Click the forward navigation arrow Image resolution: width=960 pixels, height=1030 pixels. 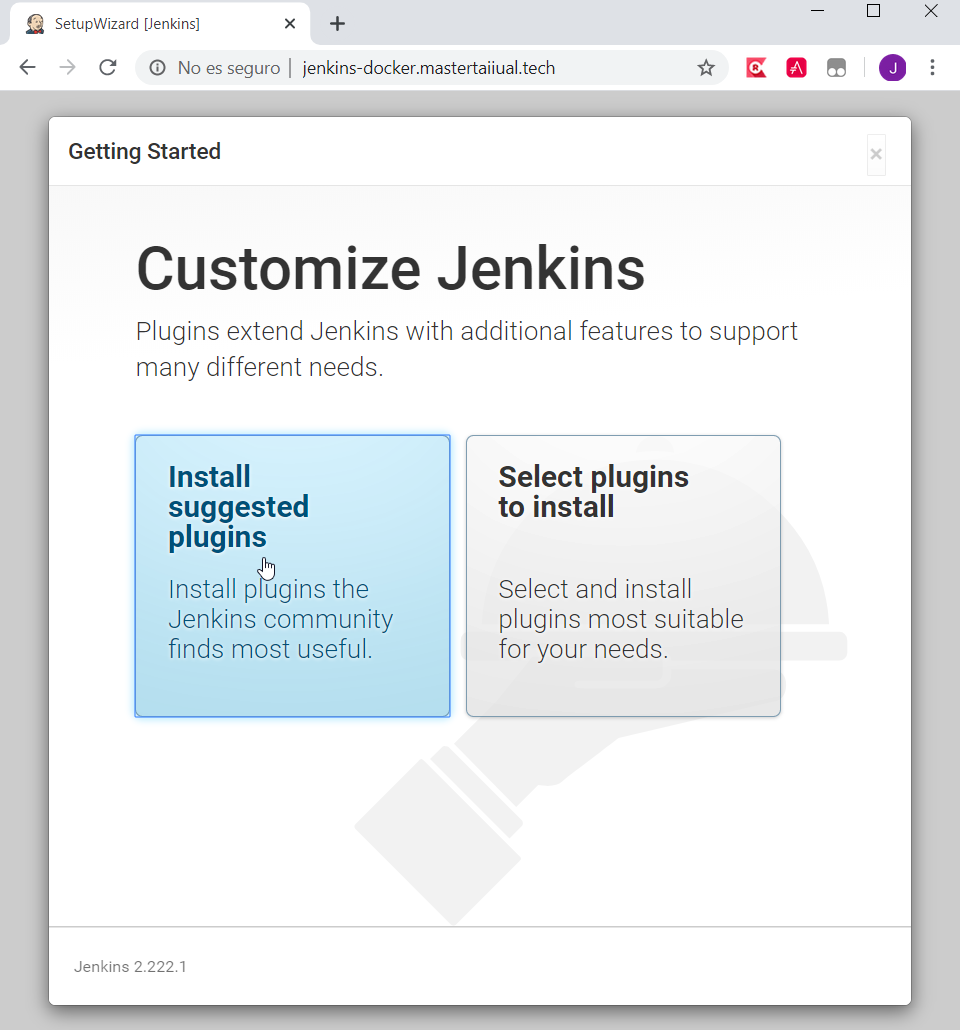pos(67,67)
